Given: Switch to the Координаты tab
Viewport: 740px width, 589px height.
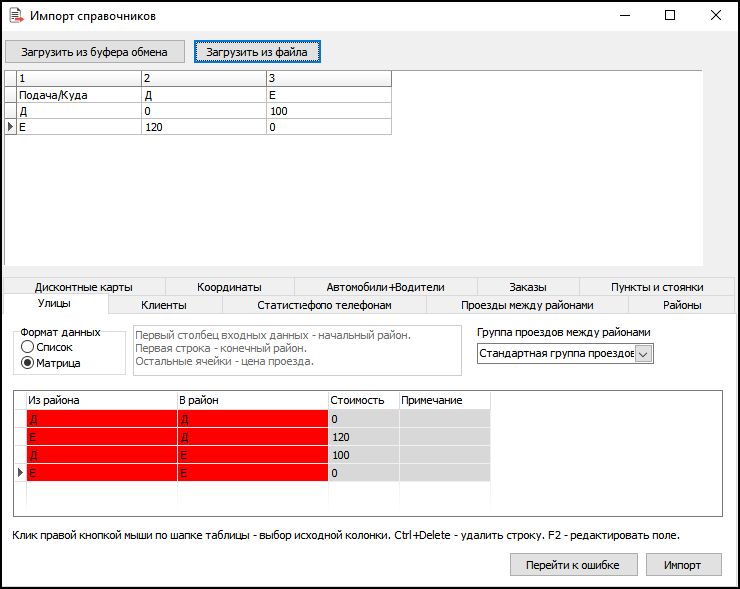Looking at the screenshot, I should tap(229, 286).
